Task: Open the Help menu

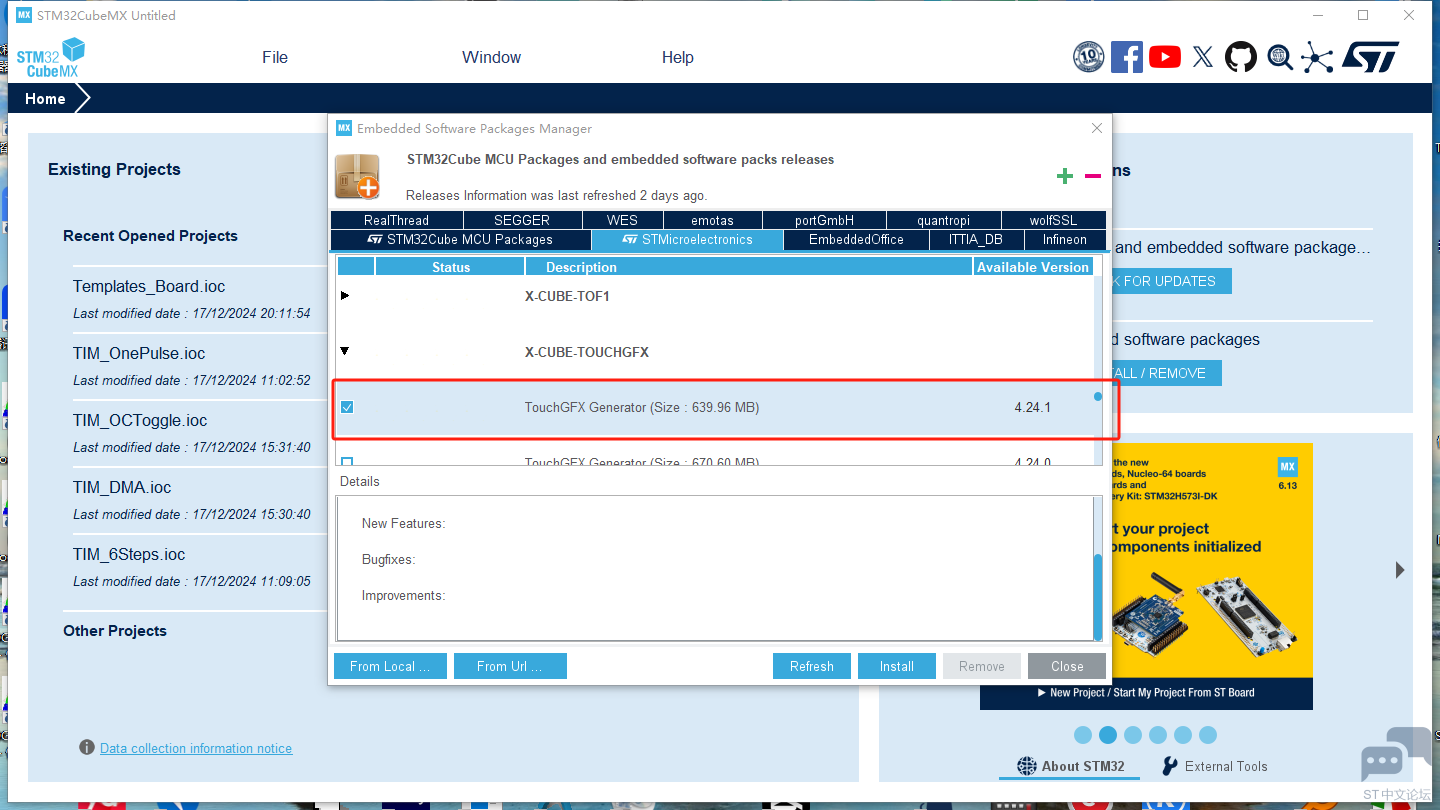Action: point(678,58)
